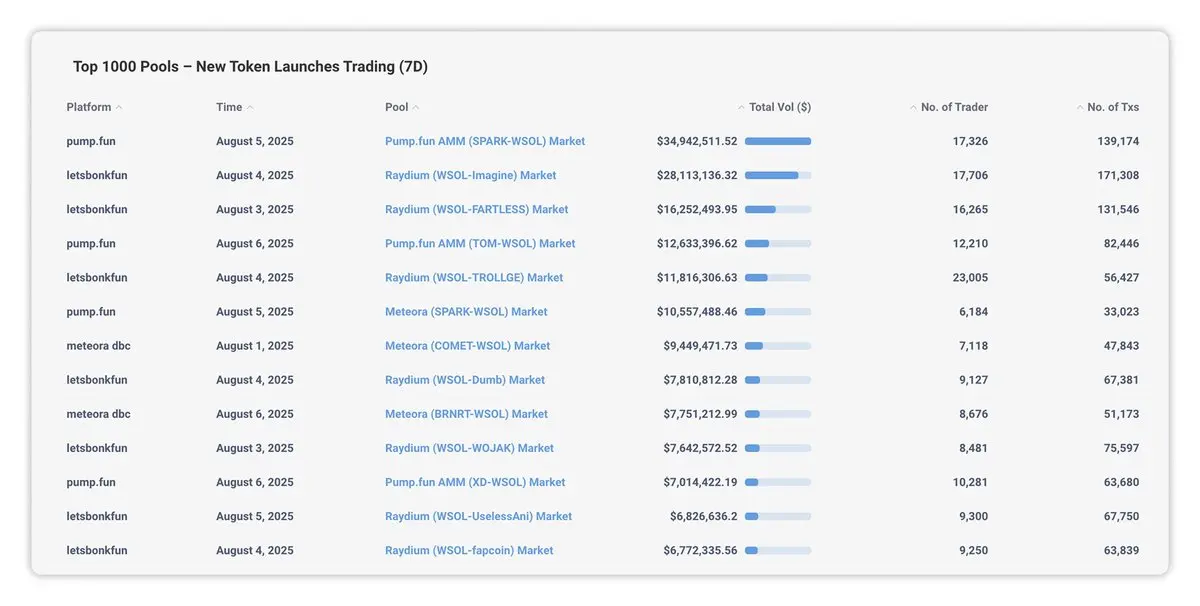Open Raydium (WSOL-WOJAK) Market link
The width and height of the screenshot is (1200, 606).
tap(470, 448)
